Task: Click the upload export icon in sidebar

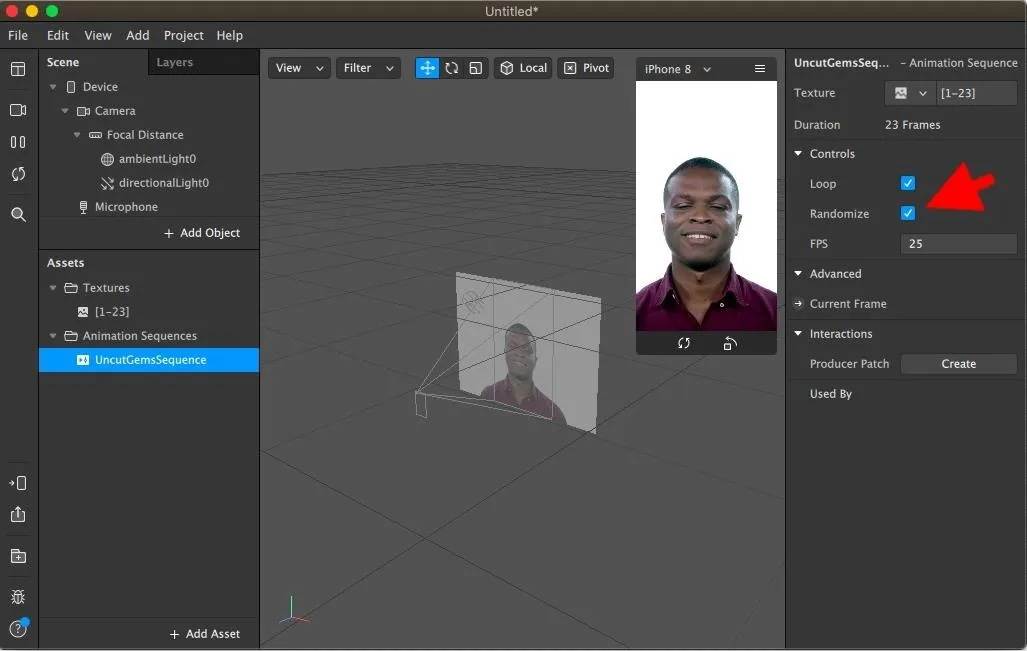Action: pos(18,515)
